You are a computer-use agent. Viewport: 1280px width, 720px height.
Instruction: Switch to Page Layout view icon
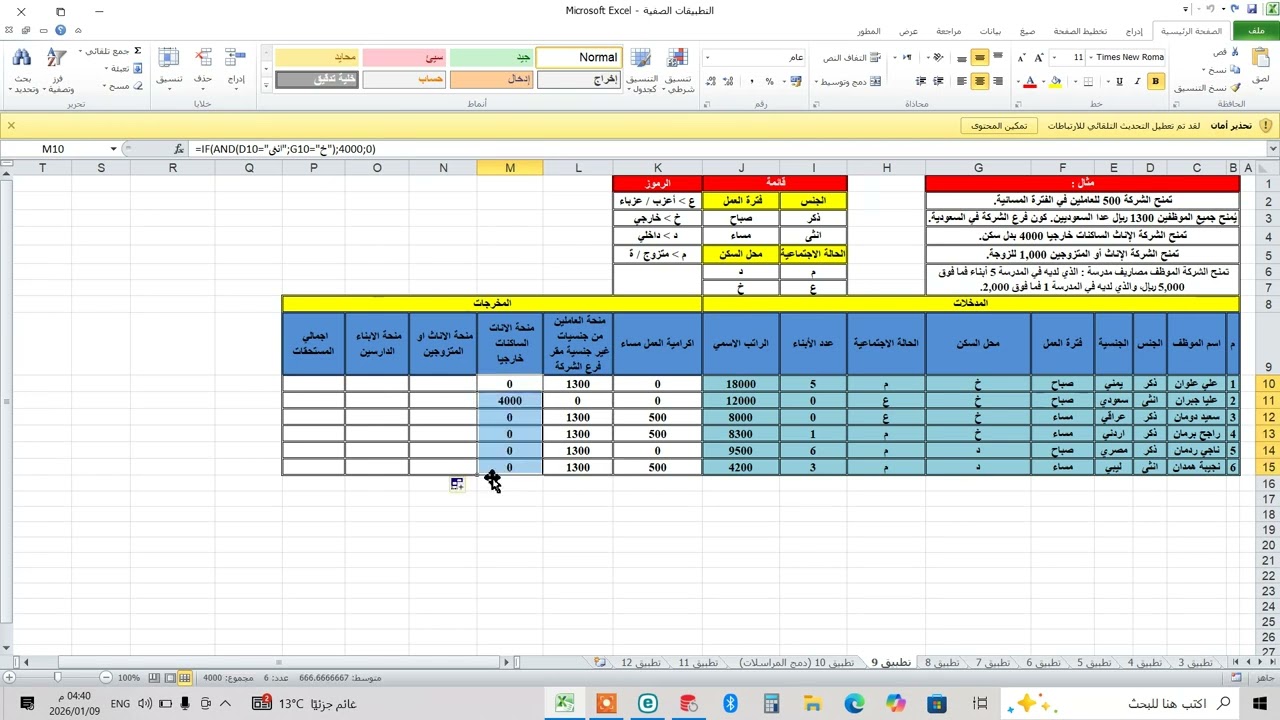[168, 678]
